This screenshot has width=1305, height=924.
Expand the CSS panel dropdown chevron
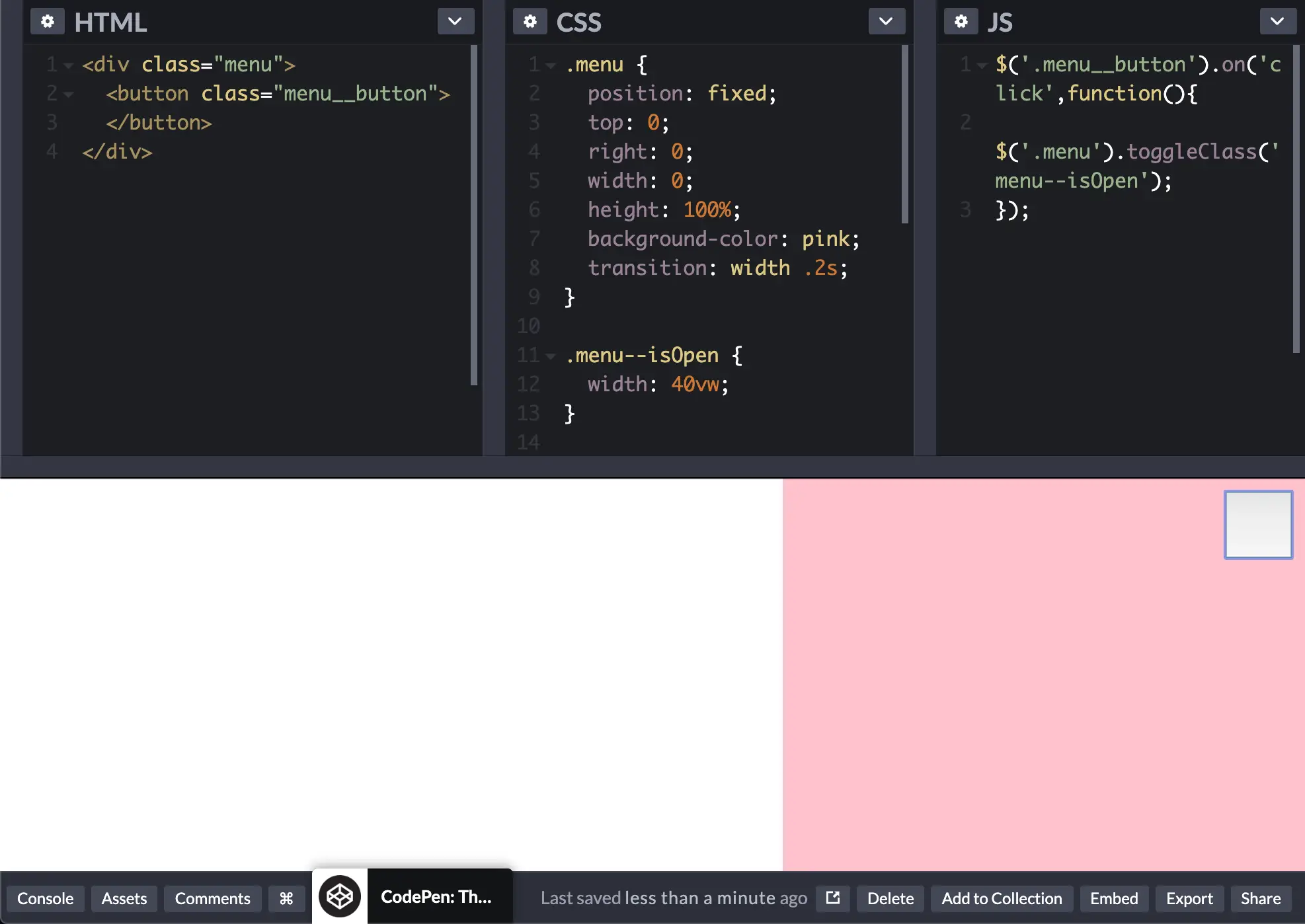886,22
